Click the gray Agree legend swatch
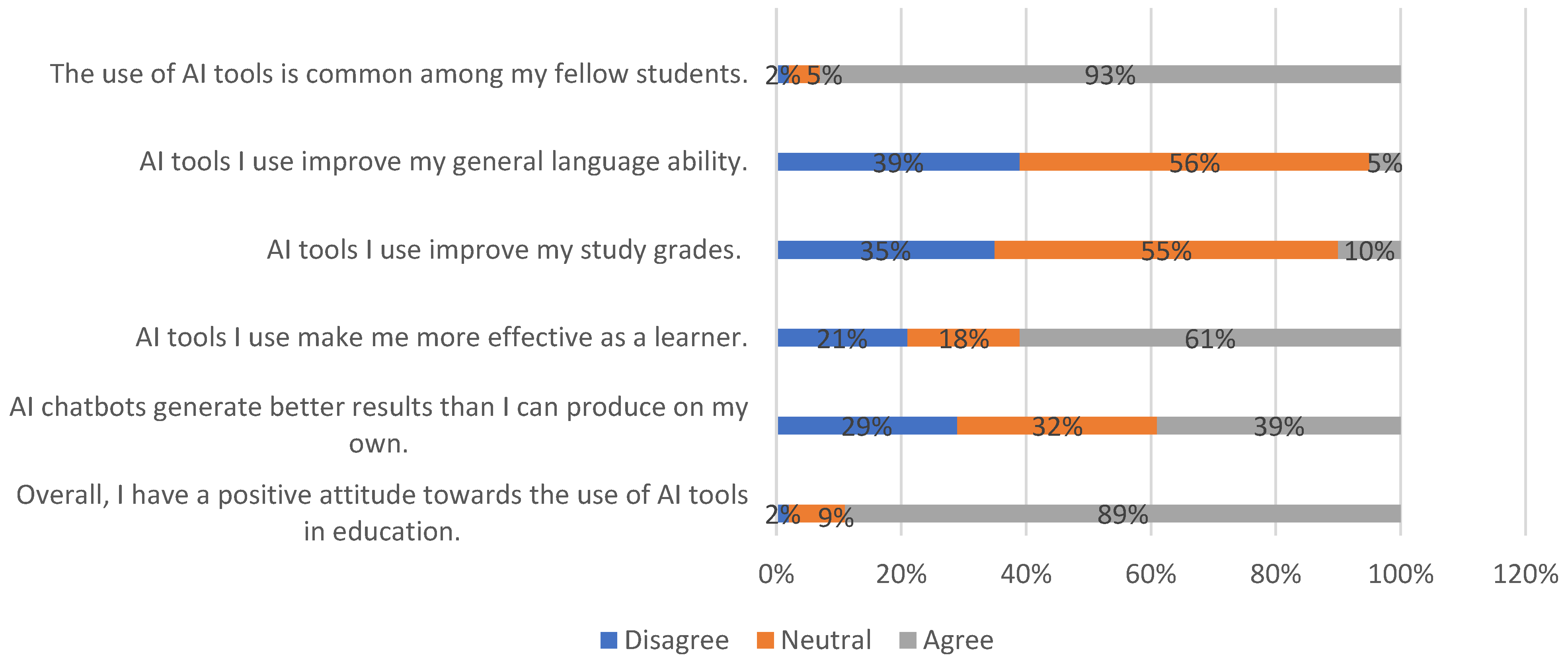Image resolution: width=1568 pixels, height=659 pixels. point(907,640)
